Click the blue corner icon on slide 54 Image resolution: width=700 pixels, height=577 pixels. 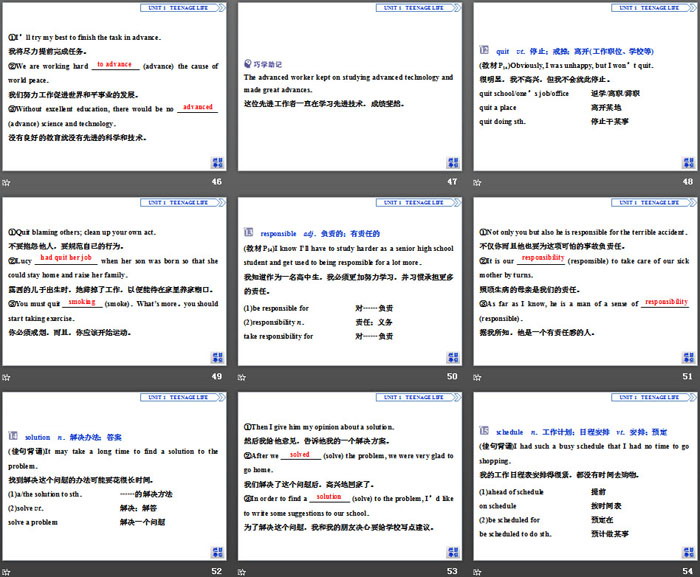coord(688,552)
